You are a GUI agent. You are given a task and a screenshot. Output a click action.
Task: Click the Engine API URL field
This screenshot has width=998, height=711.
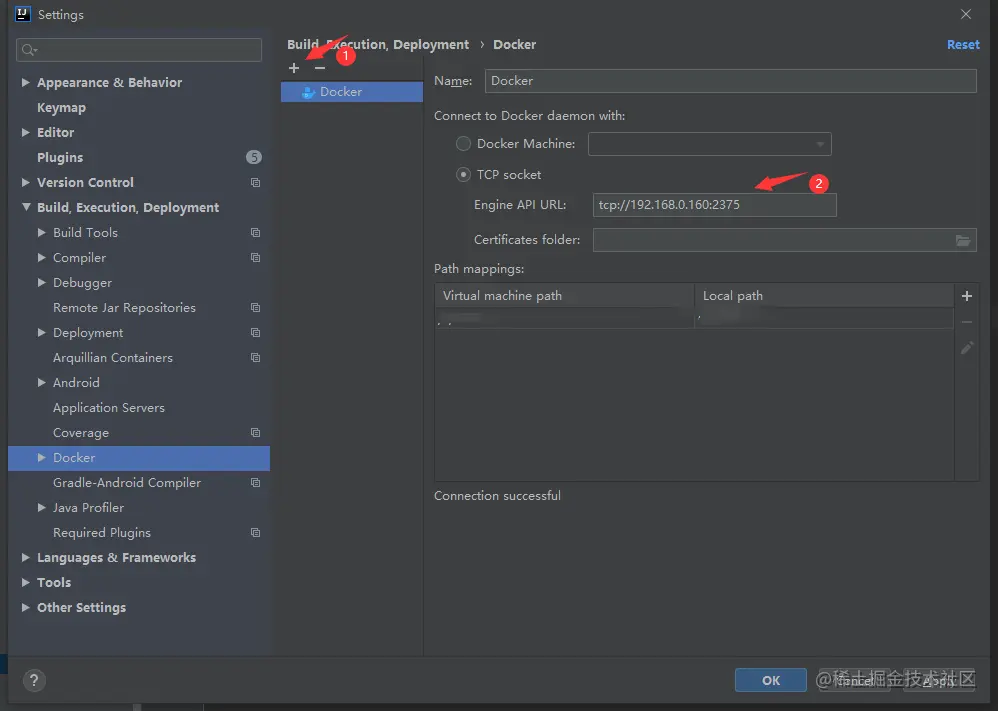715,205
